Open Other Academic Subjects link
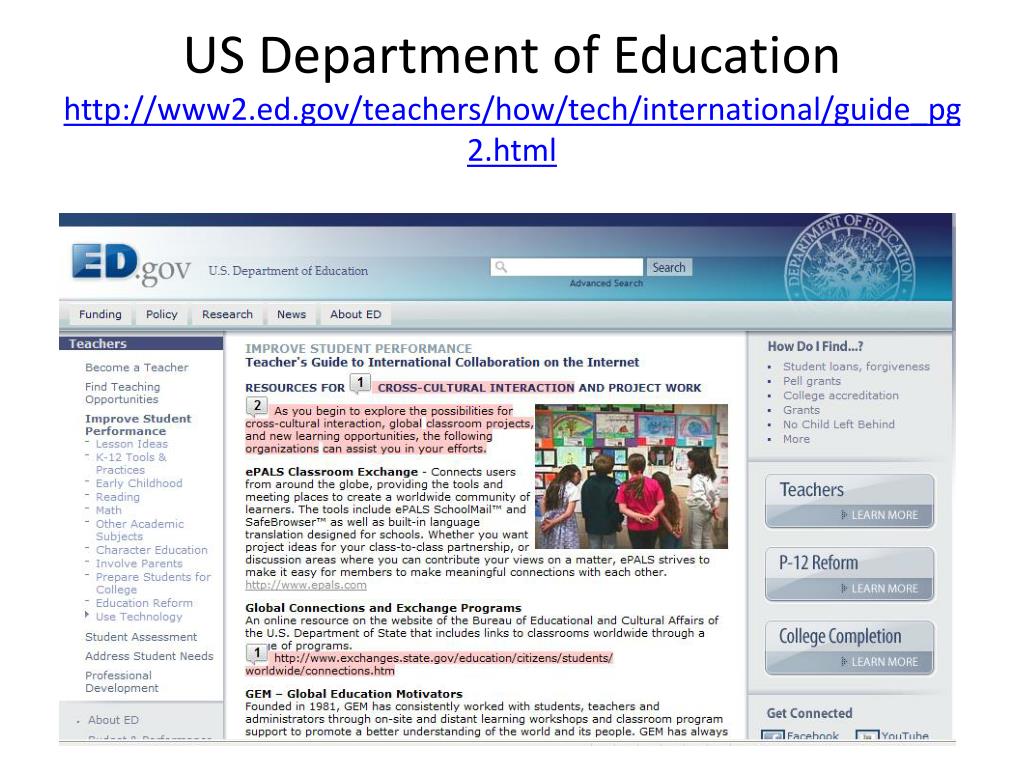Screen dimensions: 1024x768 [140, 530]
